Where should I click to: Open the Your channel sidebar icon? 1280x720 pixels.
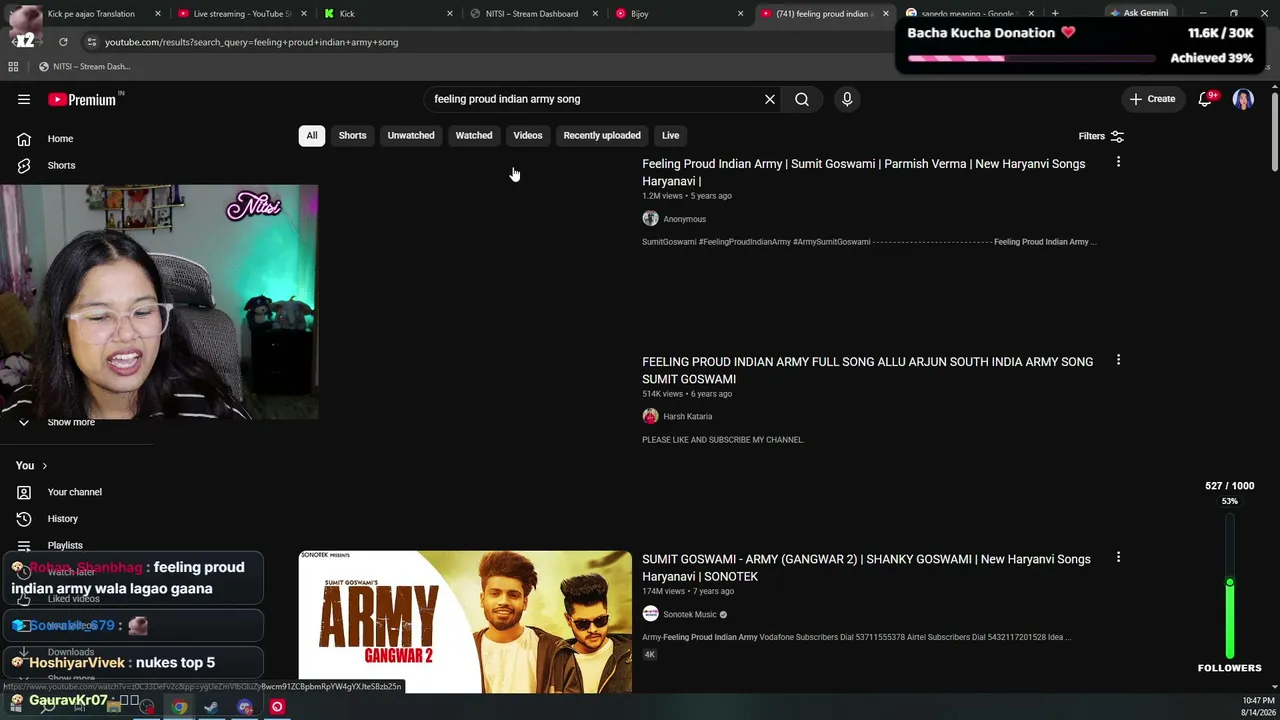(24, 492)
